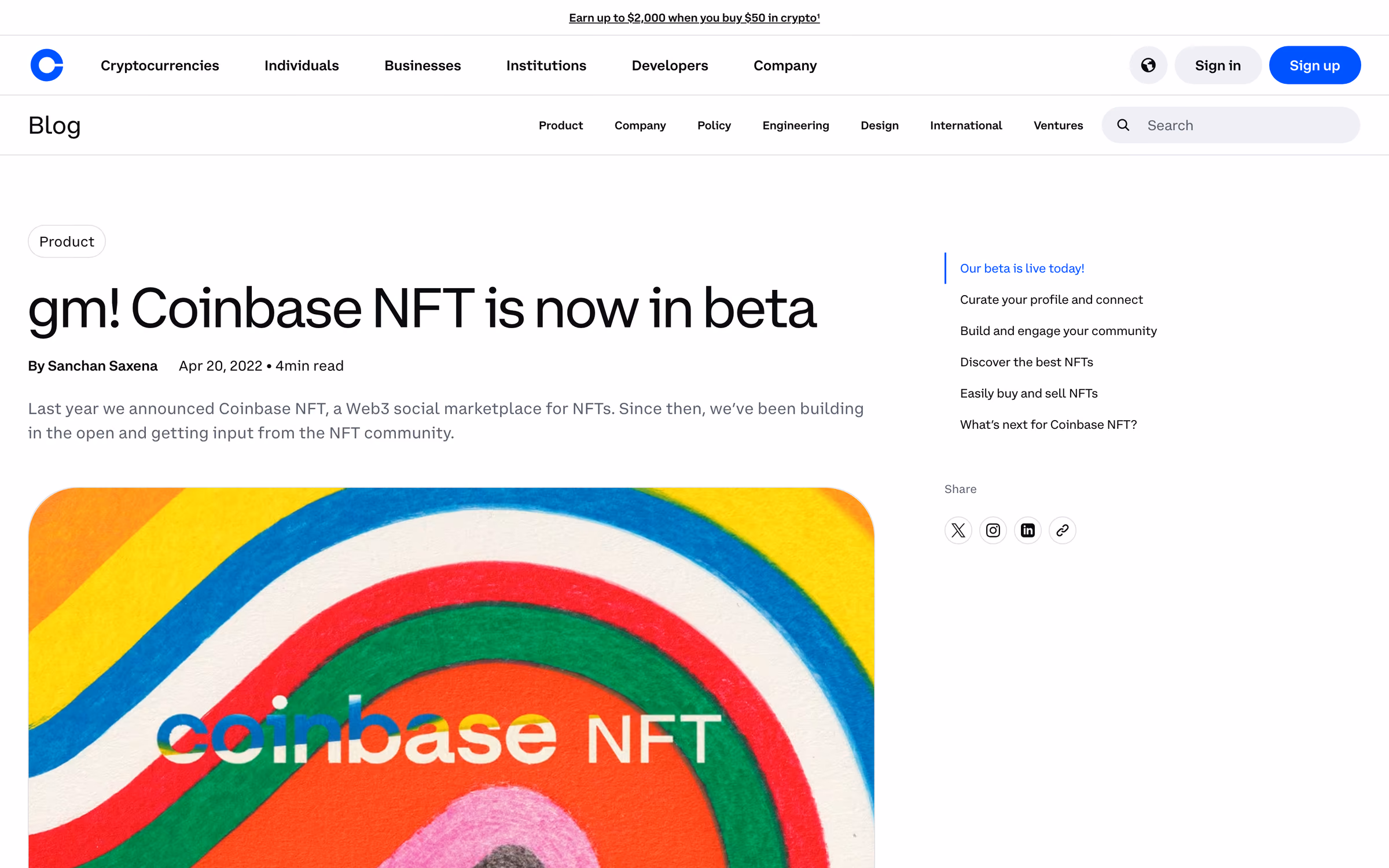
Task: Go to the Blog home title
Action: pos(54,126)
